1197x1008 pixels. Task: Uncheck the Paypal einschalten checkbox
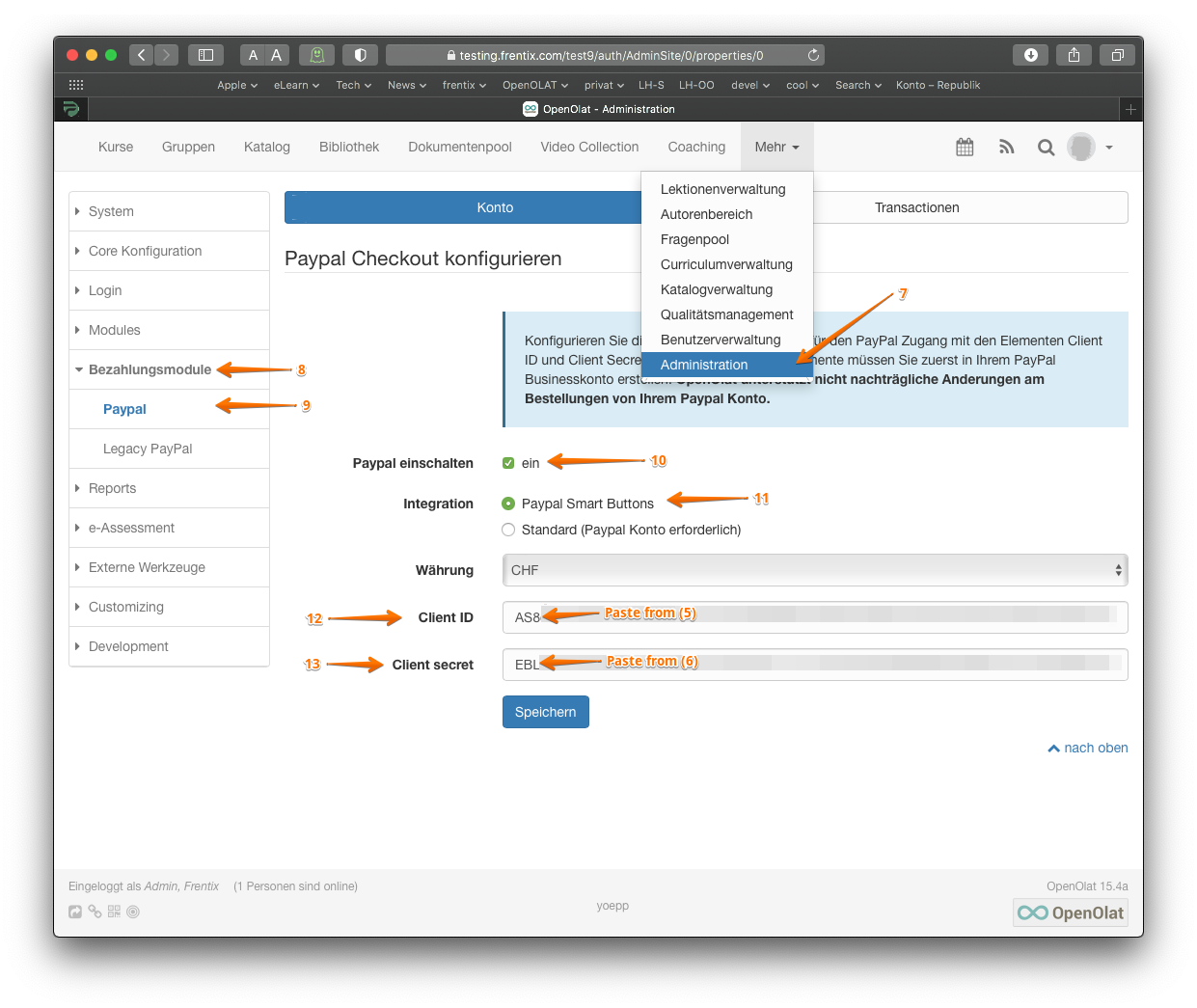pyautogui.click(x=508, y=463)
